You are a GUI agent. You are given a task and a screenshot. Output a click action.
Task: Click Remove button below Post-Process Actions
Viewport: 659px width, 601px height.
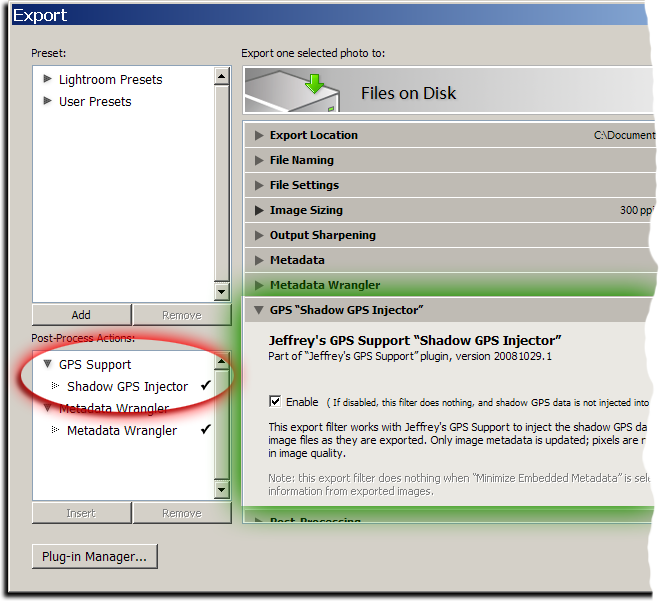182,513
